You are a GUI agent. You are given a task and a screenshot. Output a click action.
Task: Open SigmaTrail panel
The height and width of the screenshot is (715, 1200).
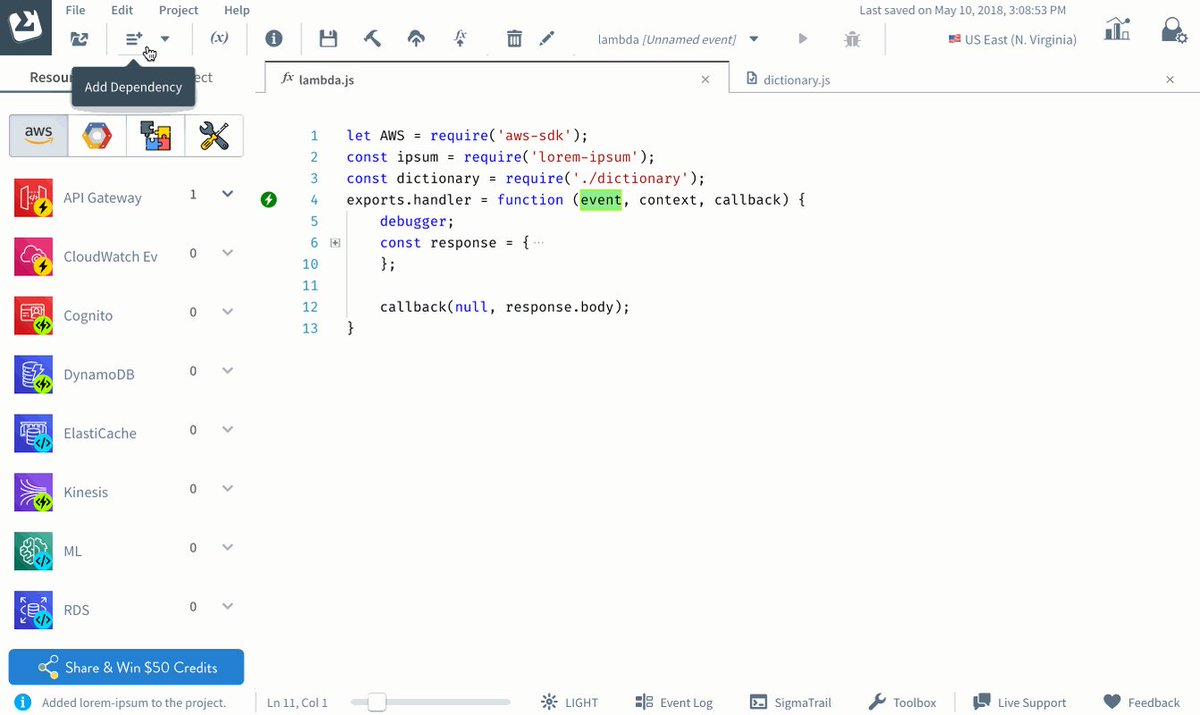tap(790, 702)
